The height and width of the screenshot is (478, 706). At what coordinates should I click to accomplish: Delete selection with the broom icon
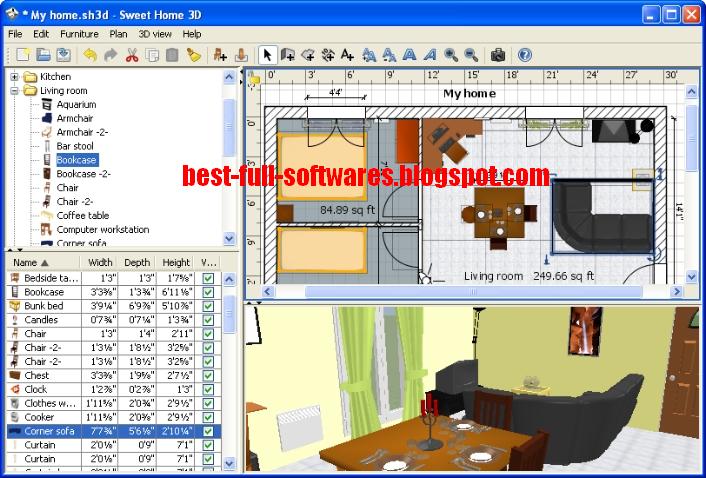193,55
